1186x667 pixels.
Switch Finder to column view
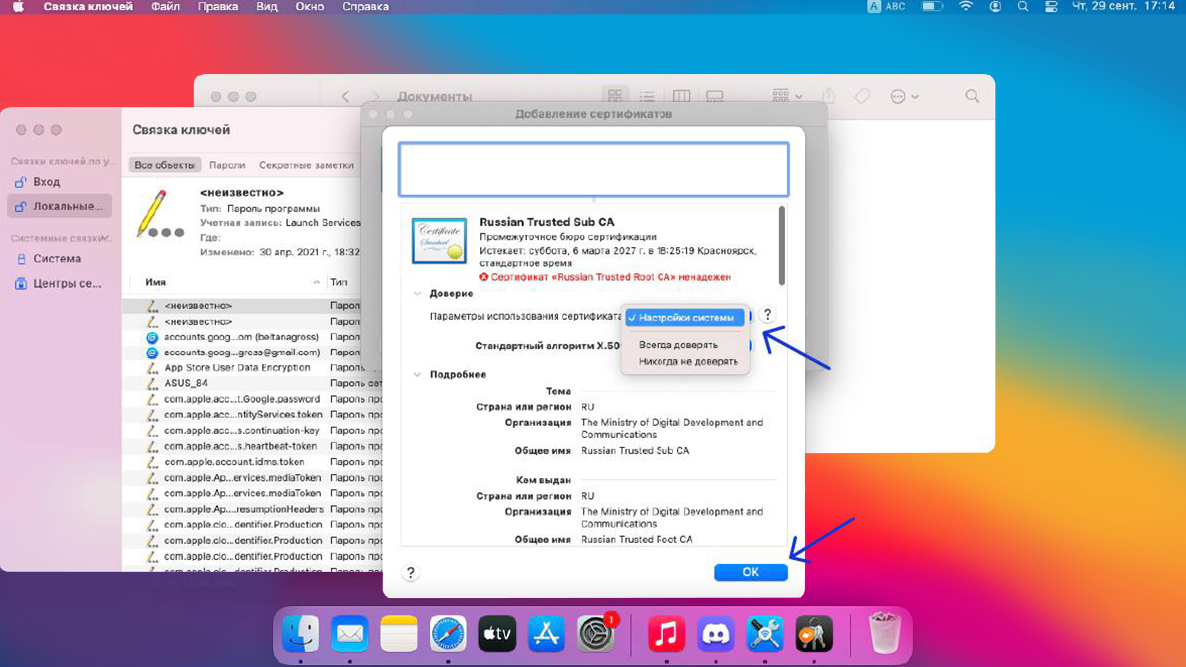point(681,96)
